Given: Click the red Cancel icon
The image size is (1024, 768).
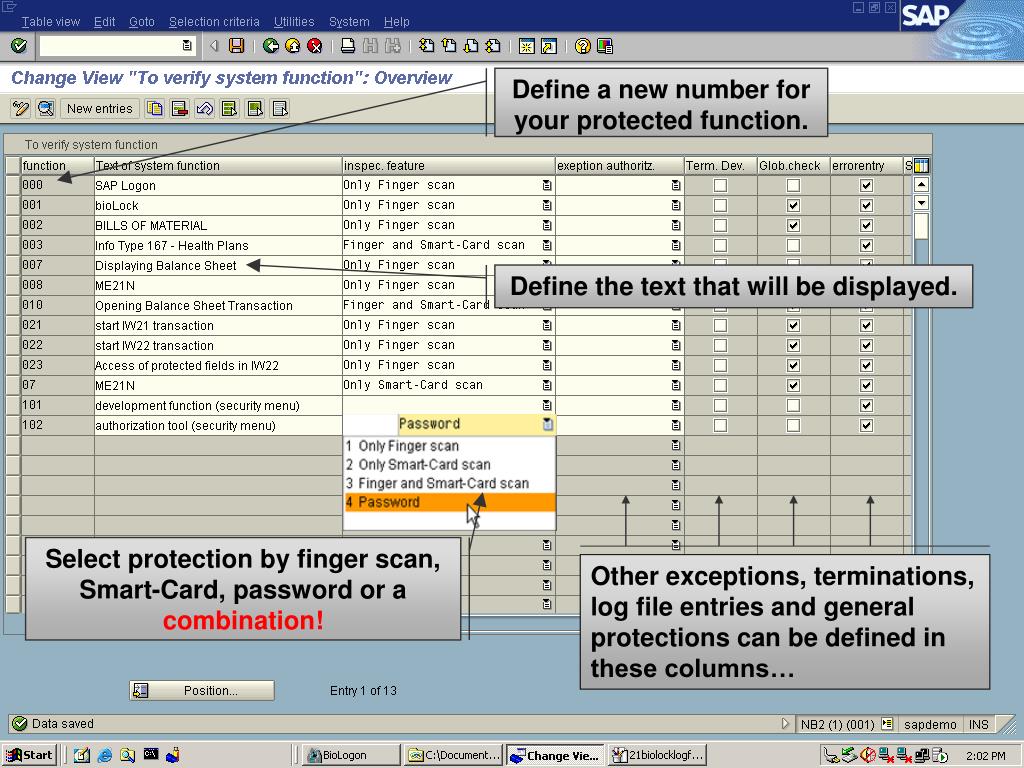Looking at the screenshot, I should (x=315, y=46).
